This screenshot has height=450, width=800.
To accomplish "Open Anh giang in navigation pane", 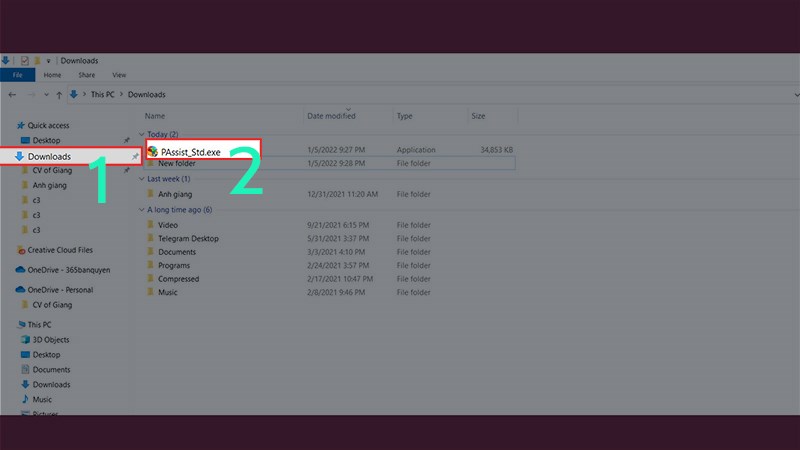I will (x=49, y=185).
